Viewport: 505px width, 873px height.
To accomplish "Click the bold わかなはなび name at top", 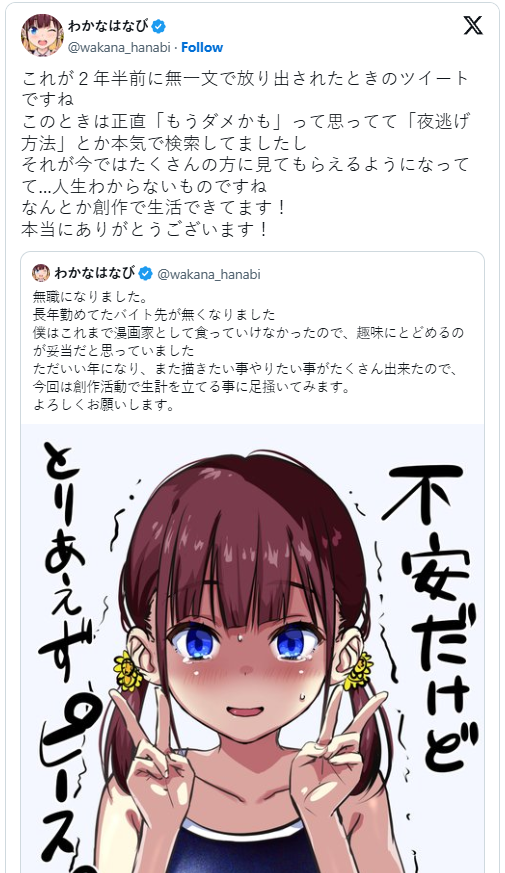I will (109, 26).
